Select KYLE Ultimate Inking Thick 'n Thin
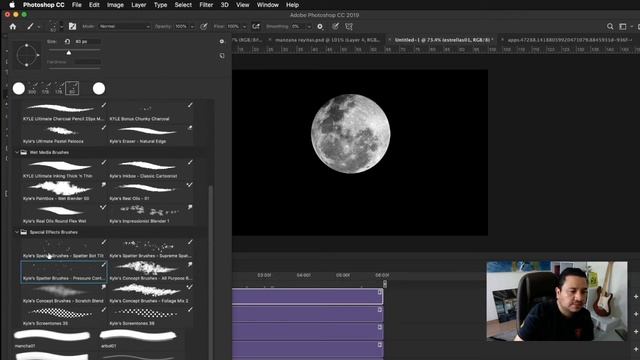Screen dimensions: 640x360 click(64, 169)
